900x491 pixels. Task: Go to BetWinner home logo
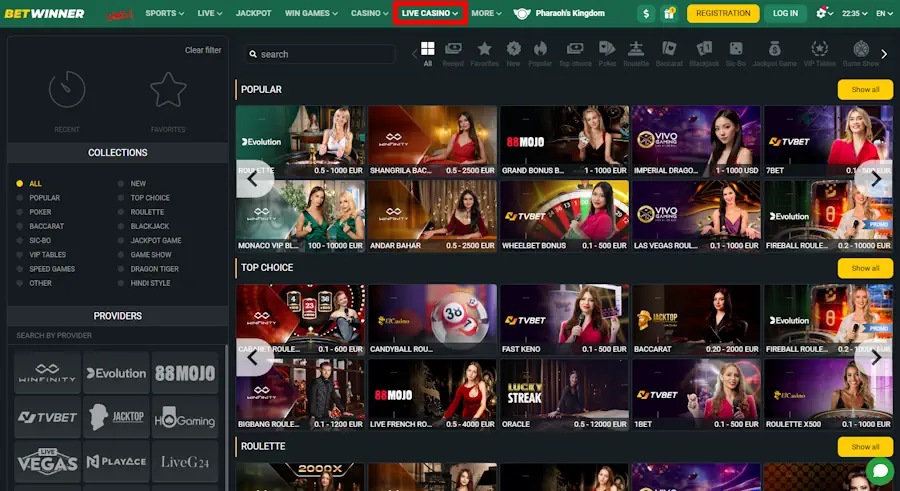[44, 13]
